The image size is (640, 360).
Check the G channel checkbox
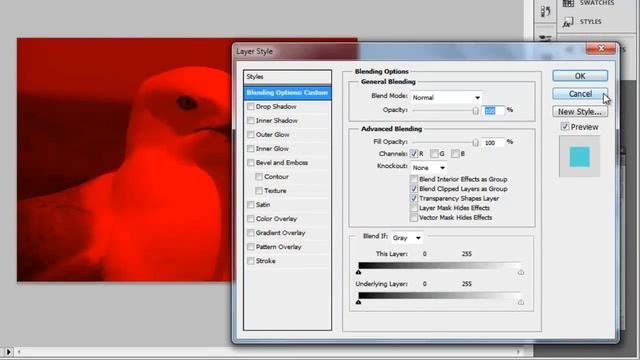[434, 154]
